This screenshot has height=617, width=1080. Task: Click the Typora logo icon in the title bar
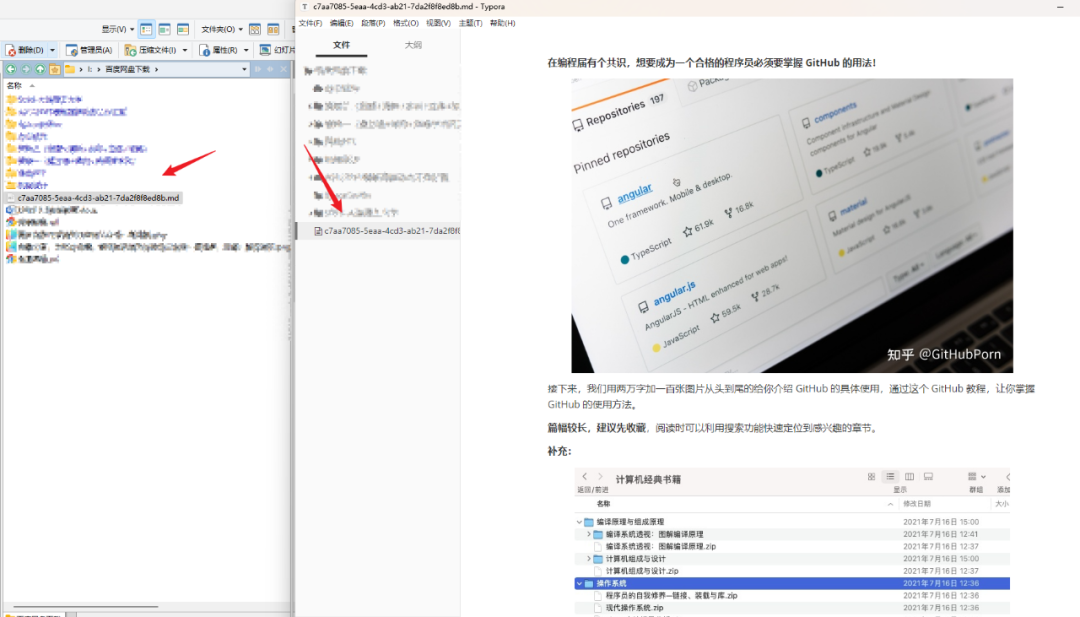(304, 7)
